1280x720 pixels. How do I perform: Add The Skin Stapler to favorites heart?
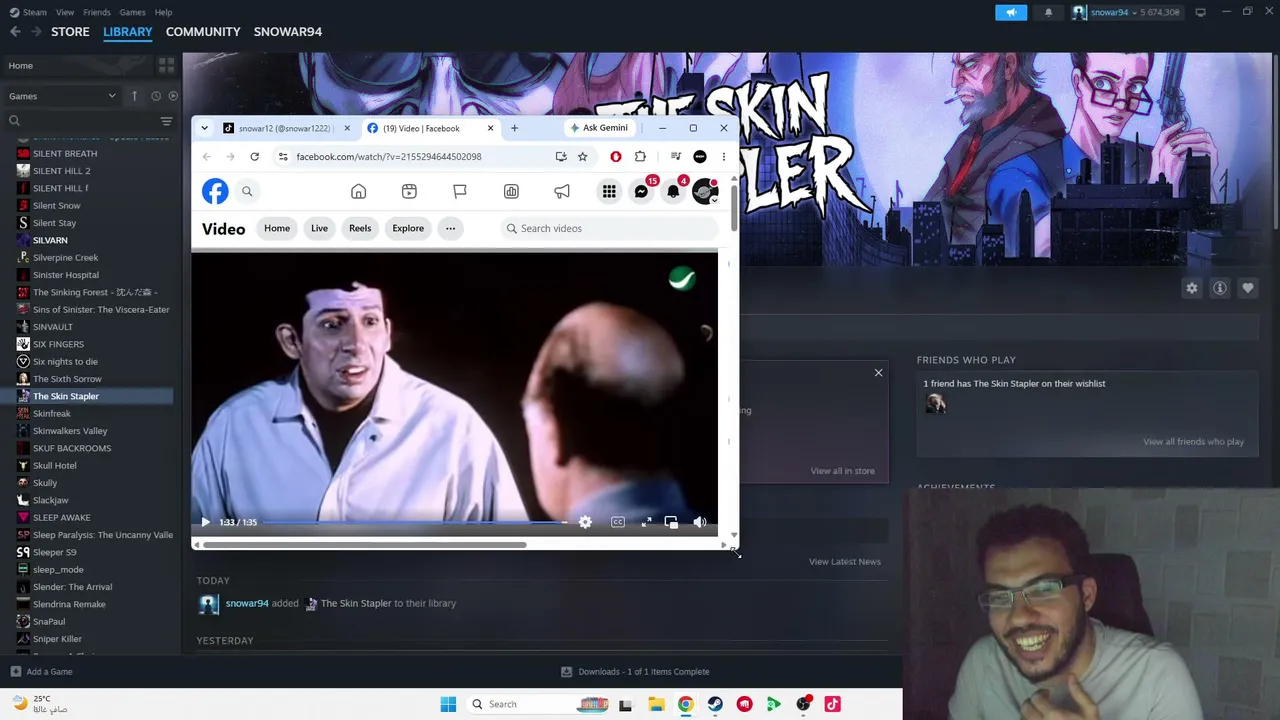(x=1248, y=288)
